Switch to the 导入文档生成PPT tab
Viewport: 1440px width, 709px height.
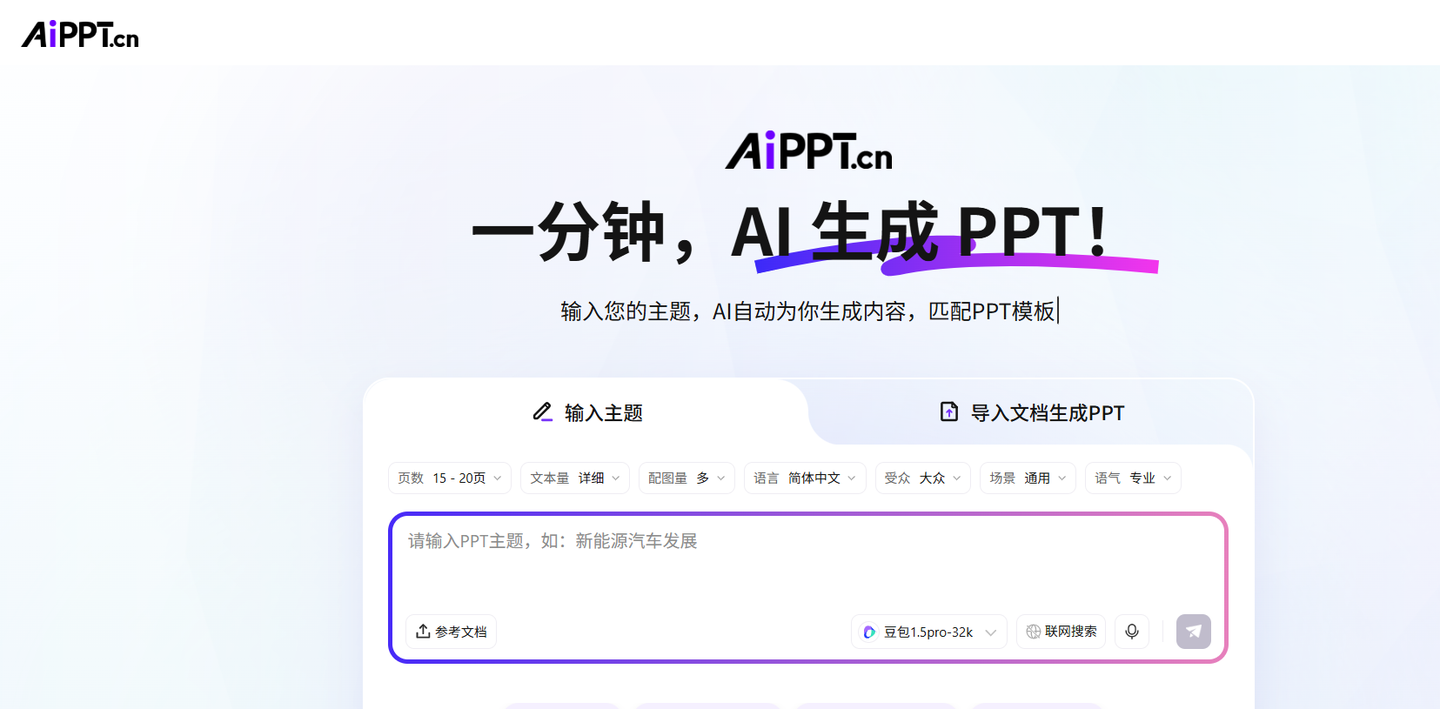click(x=1033, y=412)
